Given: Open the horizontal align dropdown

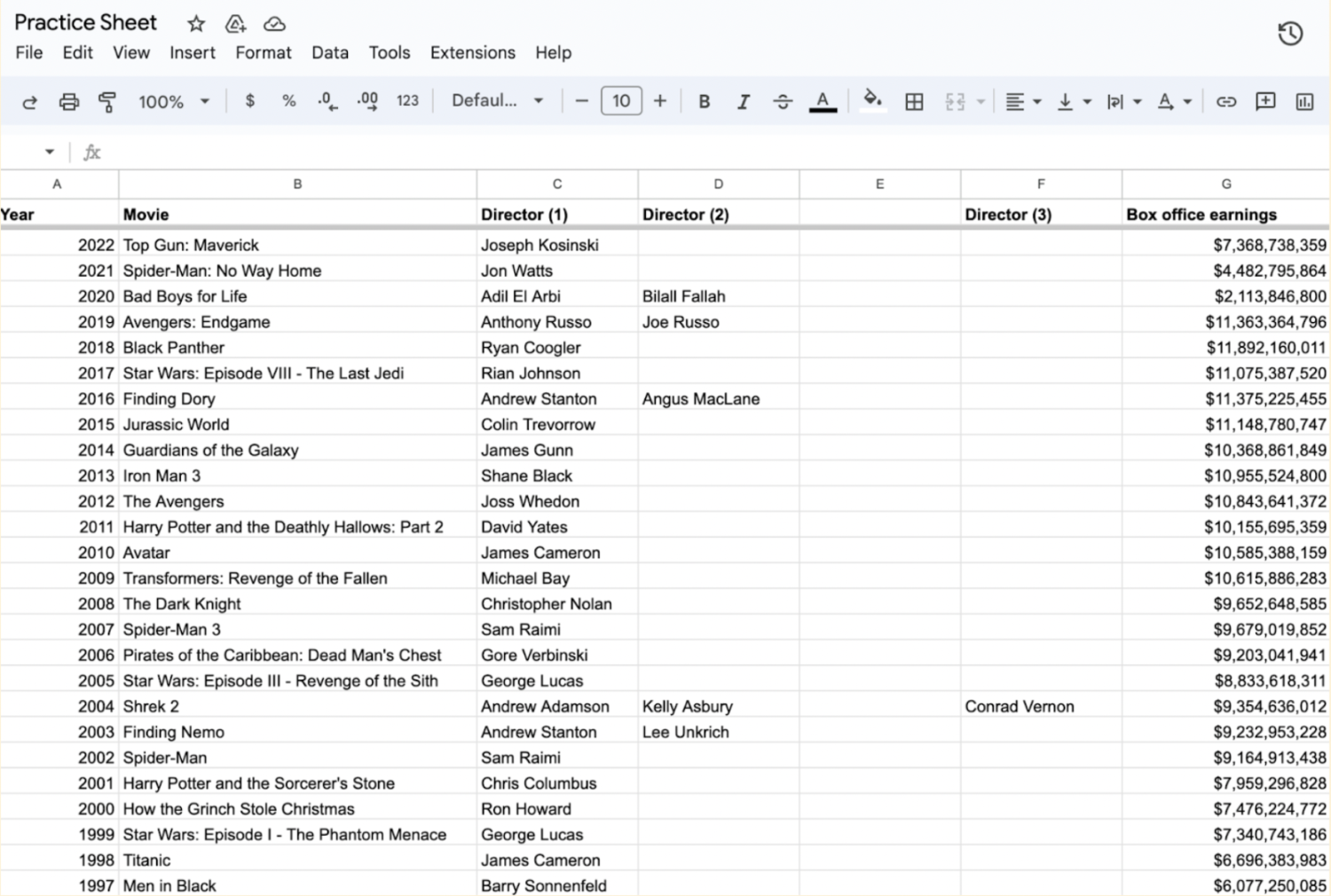Looking at the screenshot, I should (x=1023, y=101).
